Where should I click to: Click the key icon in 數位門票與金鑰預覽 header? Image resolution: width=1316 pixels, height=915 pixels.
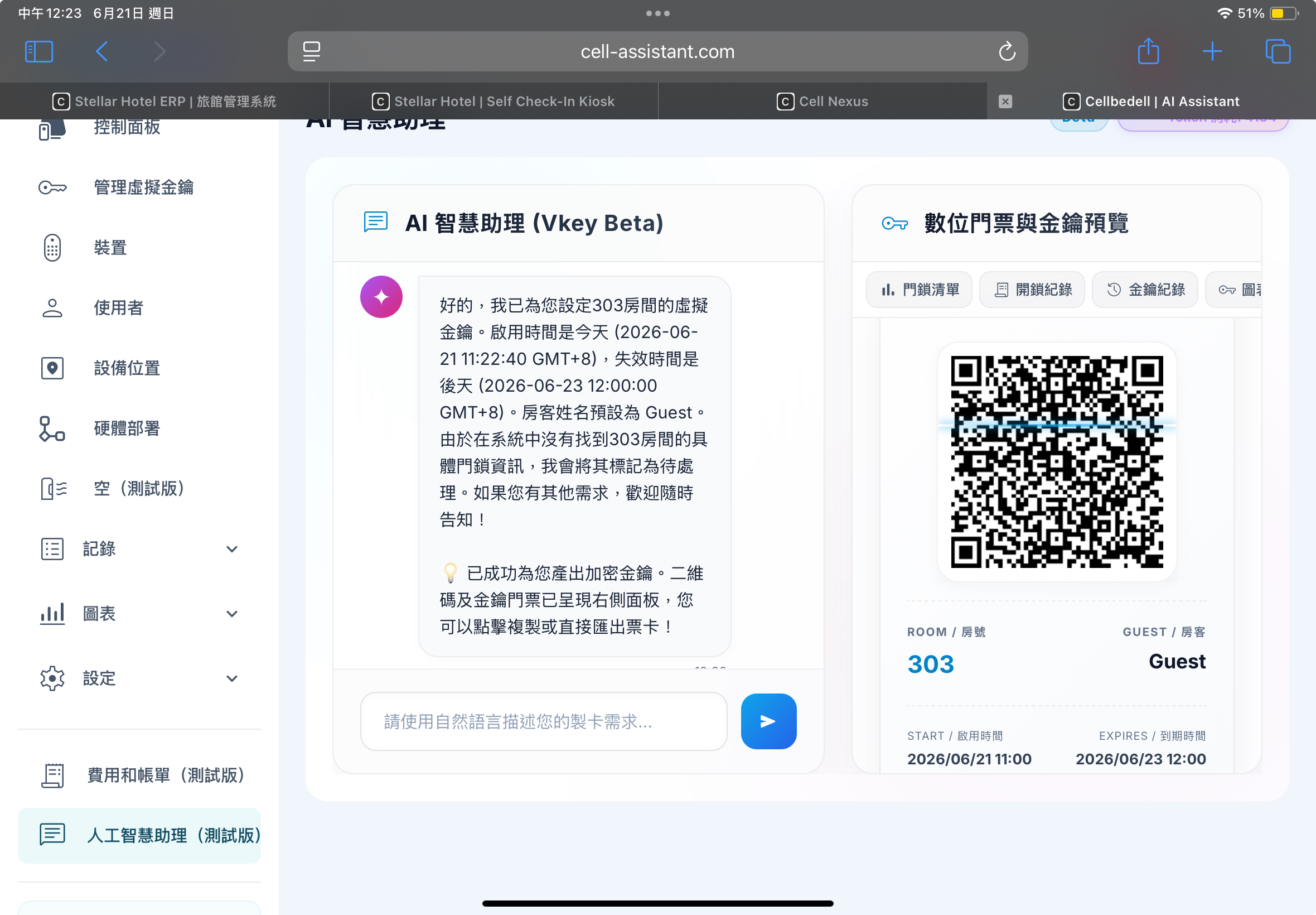coord(895,223)
